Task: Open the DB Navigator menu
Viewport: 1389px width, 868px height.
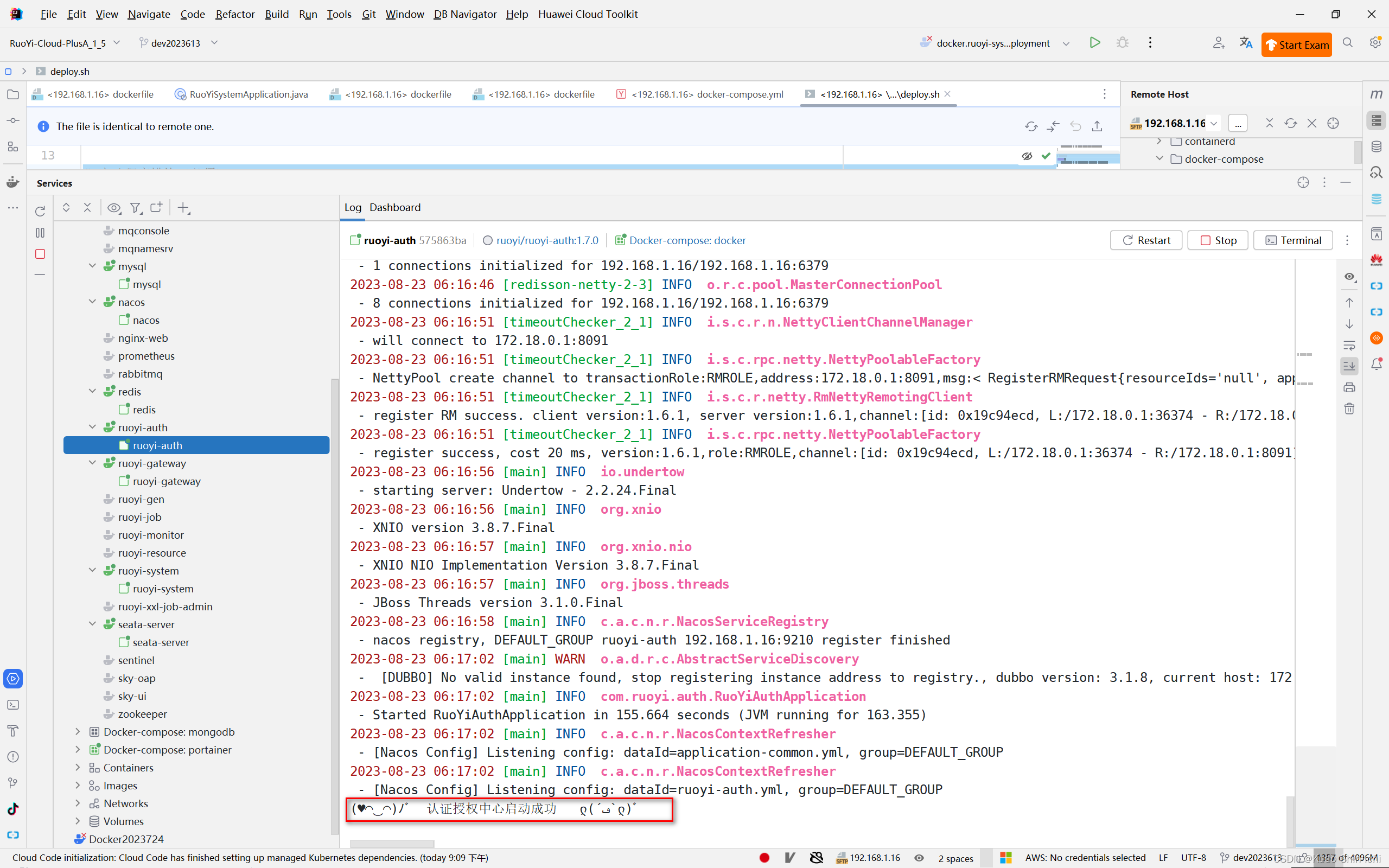Action: point(465,14)
